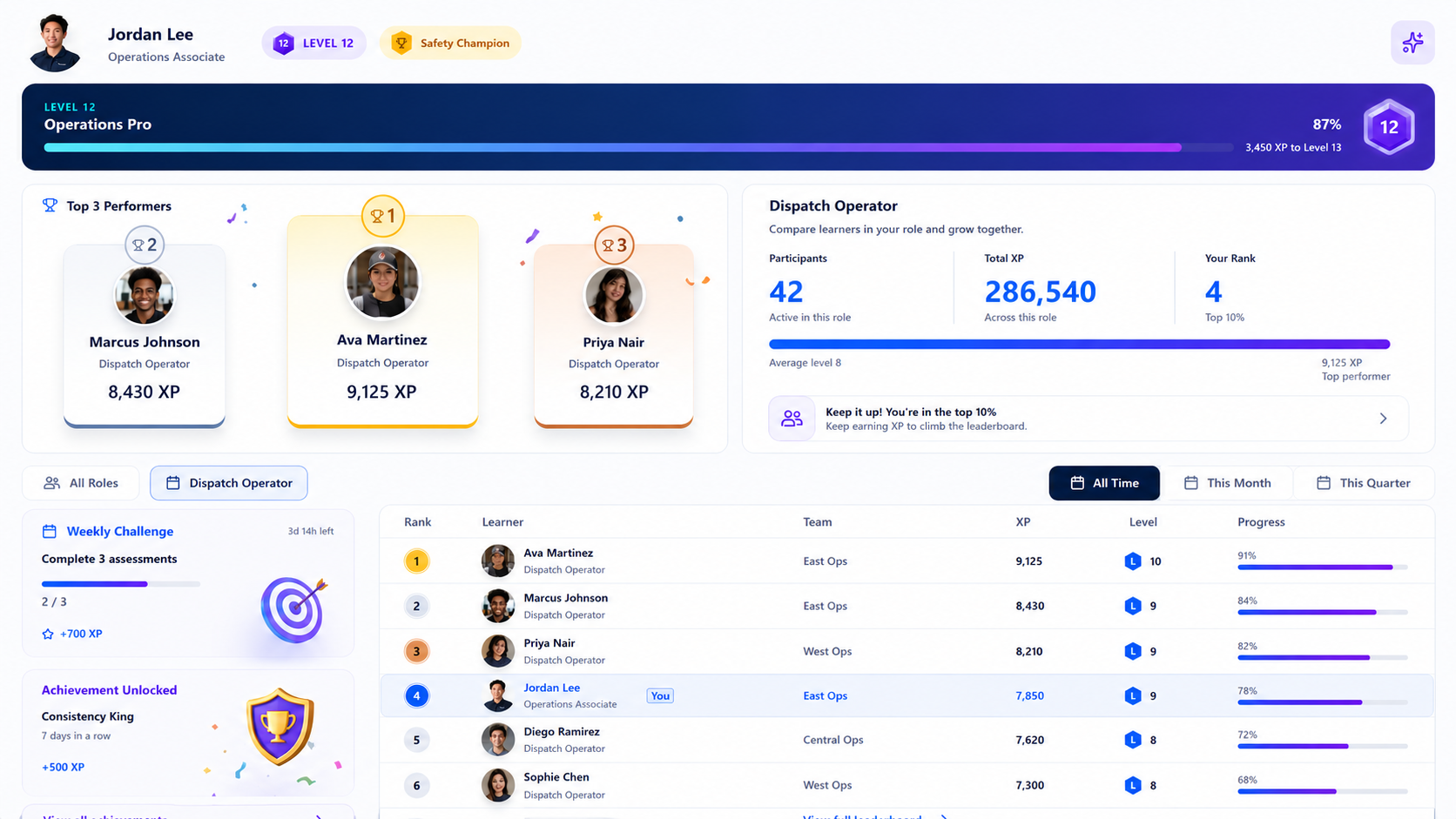Select the Dispatch Operator tab

(229, 483)
